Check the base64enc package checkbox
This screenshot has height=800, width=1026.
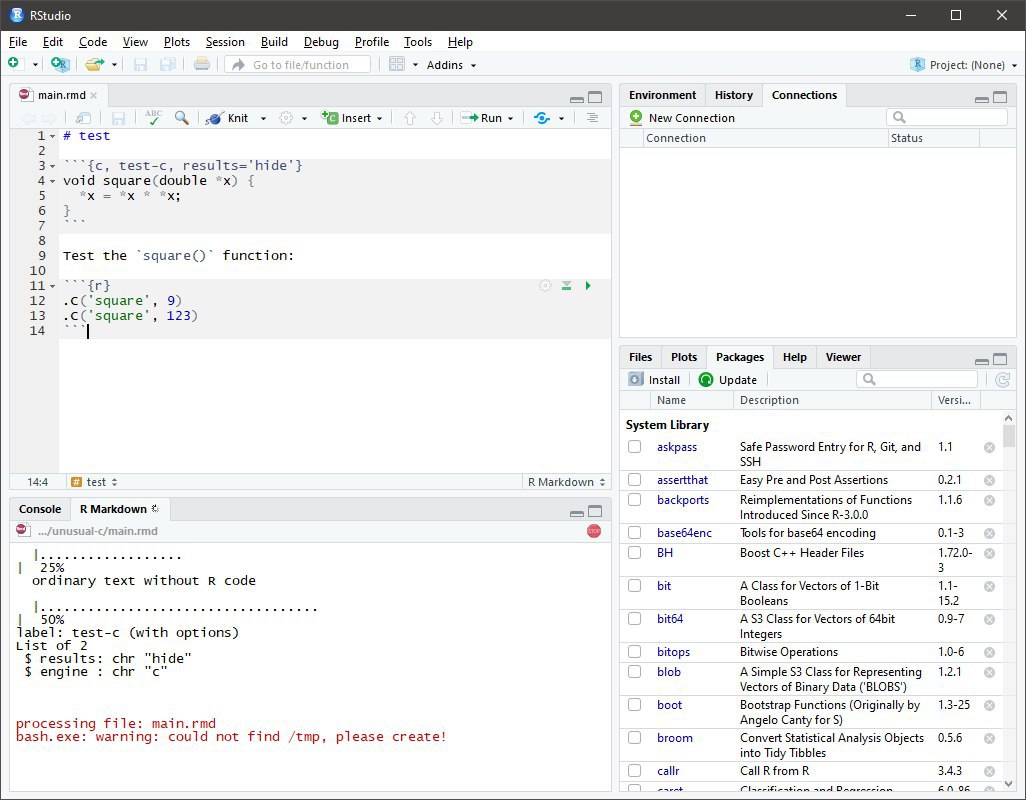pyautogui.click(x=635, y=532)
